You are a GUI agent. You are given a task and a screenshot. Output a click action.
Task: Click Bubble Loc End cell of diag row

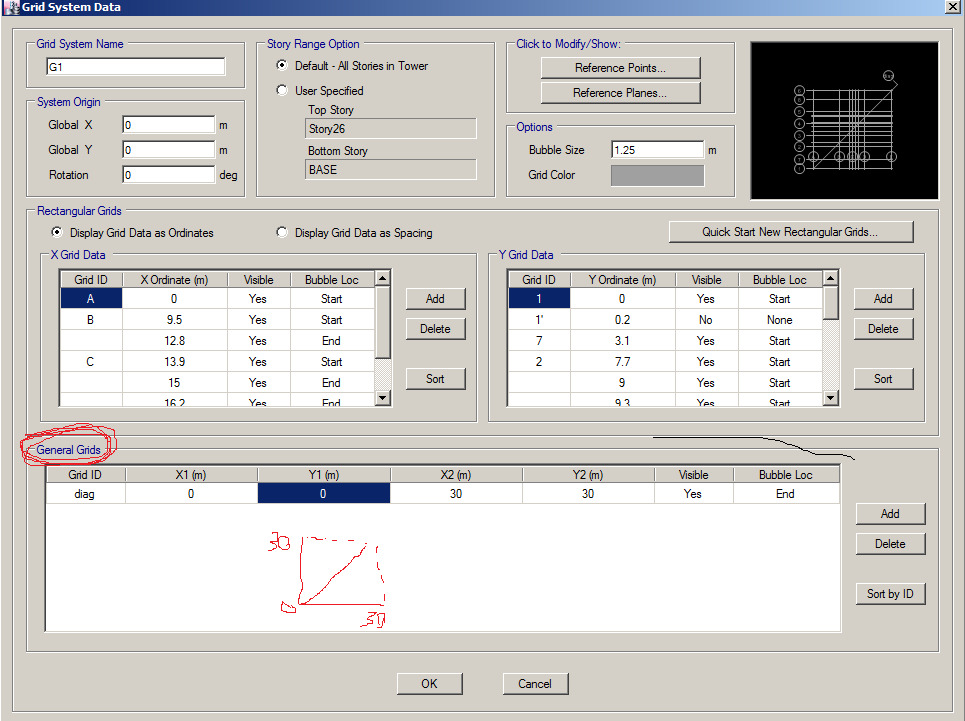point(786,494)
